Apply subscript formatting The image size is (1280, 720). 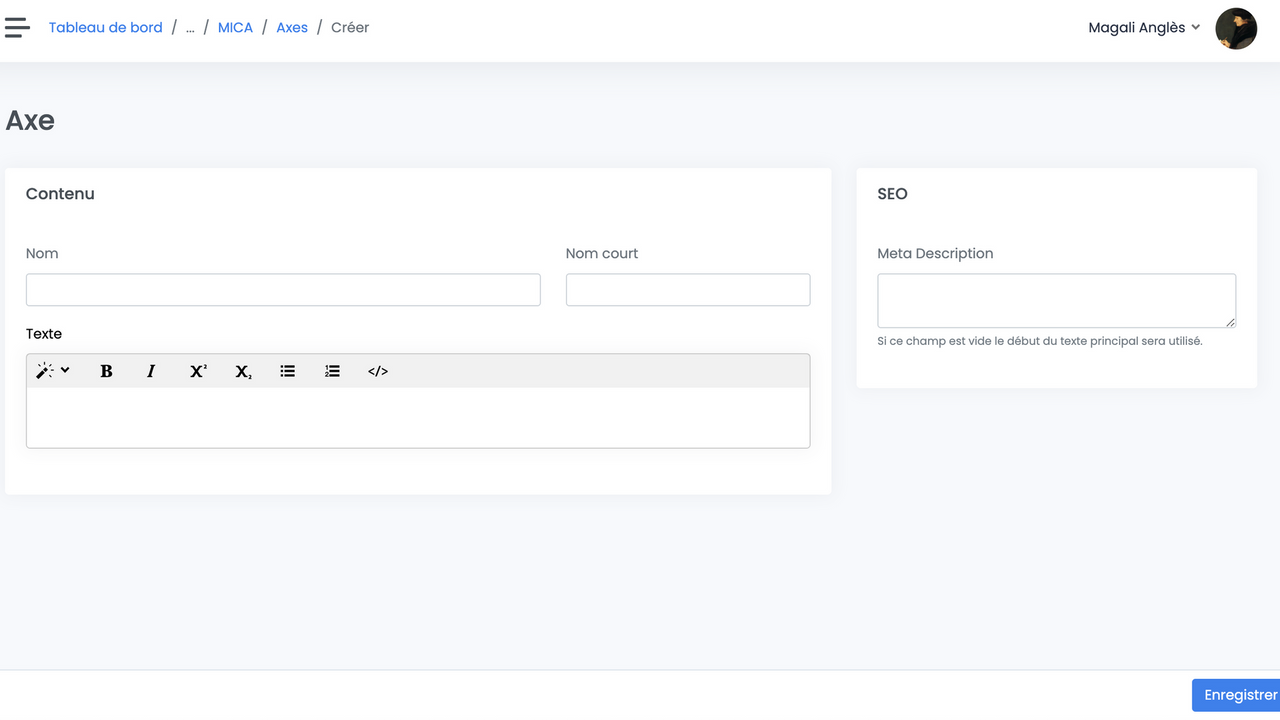[243, 371]
